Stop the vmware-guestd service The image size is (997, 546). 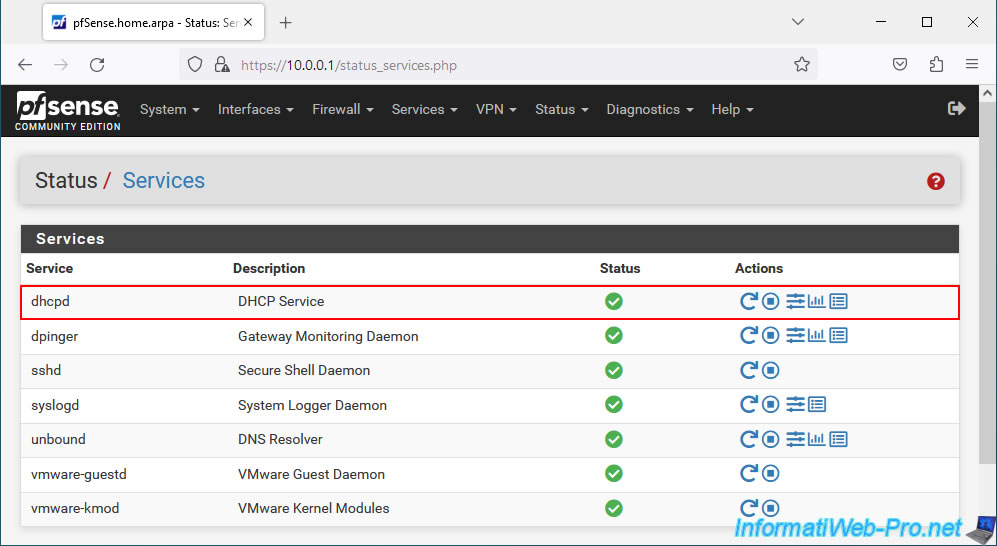(x=771, y=474)
